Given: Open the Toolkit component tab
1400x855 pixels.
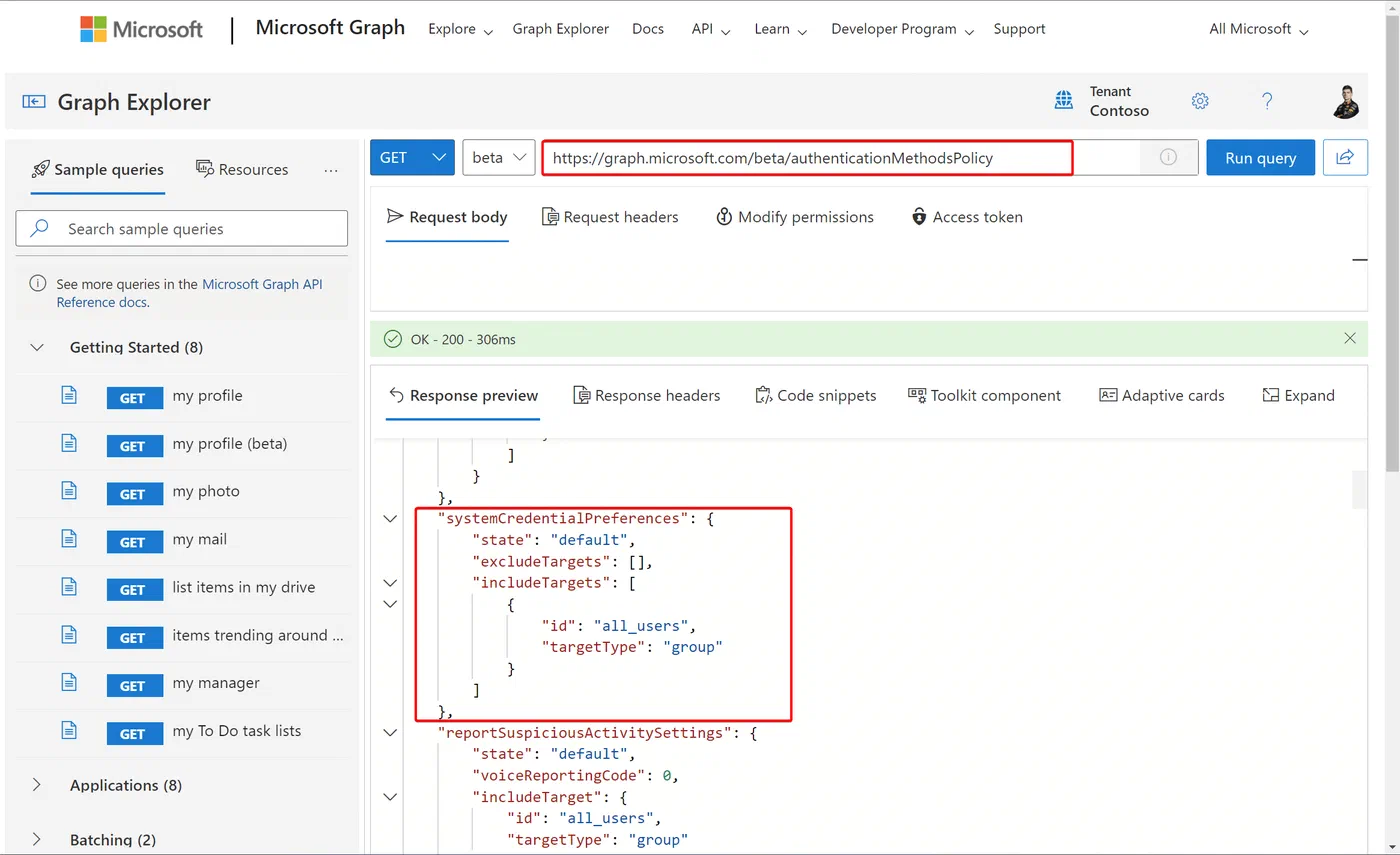Looking at the screenshot, I should (x=984, y=396).
